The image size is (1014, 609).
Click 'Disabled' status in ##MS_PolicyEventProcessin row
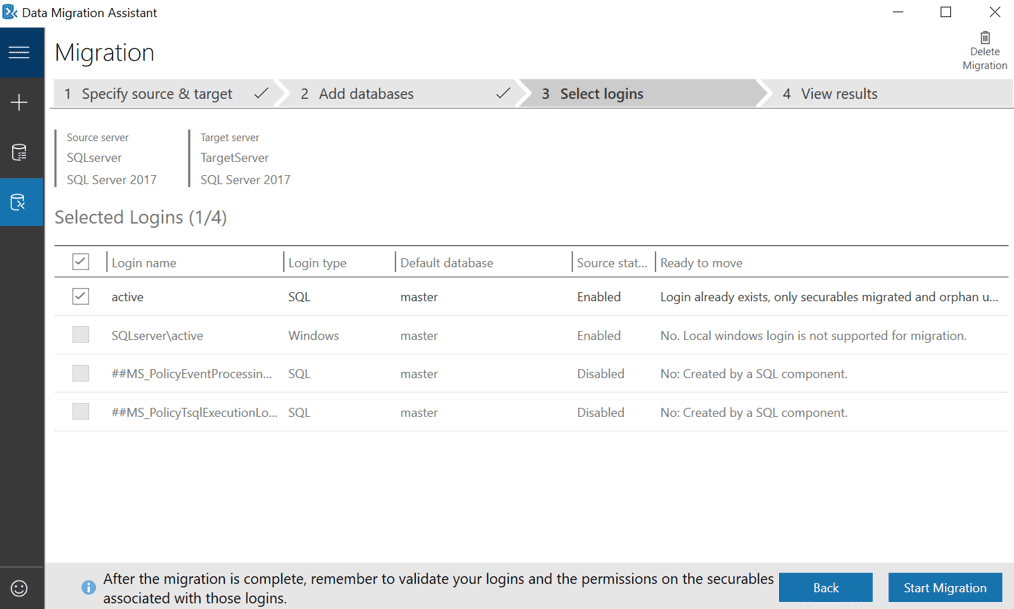pyautogui.click(x=601, y=374)
